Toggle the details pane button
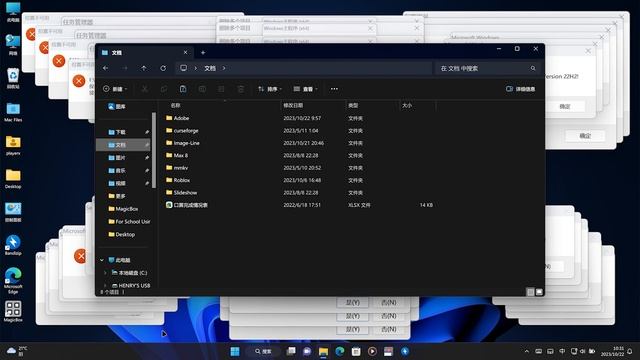Image resolution: width=640 pixels, height=360 pixels. click(520, 89)
